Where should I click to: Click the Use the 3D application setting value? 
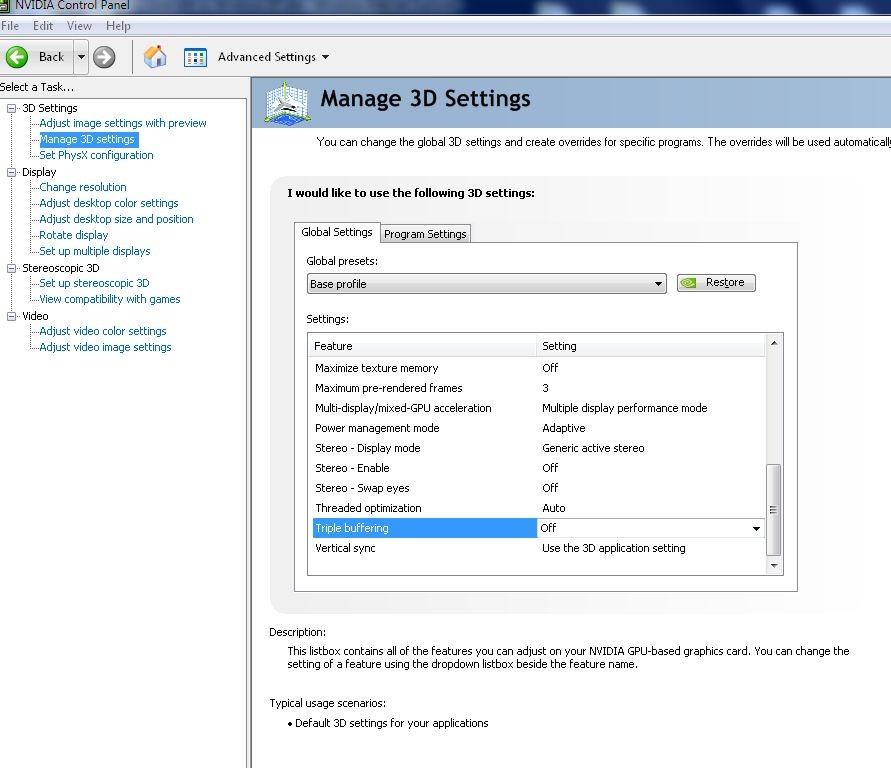pyautogui.click(x=614, y=548)
